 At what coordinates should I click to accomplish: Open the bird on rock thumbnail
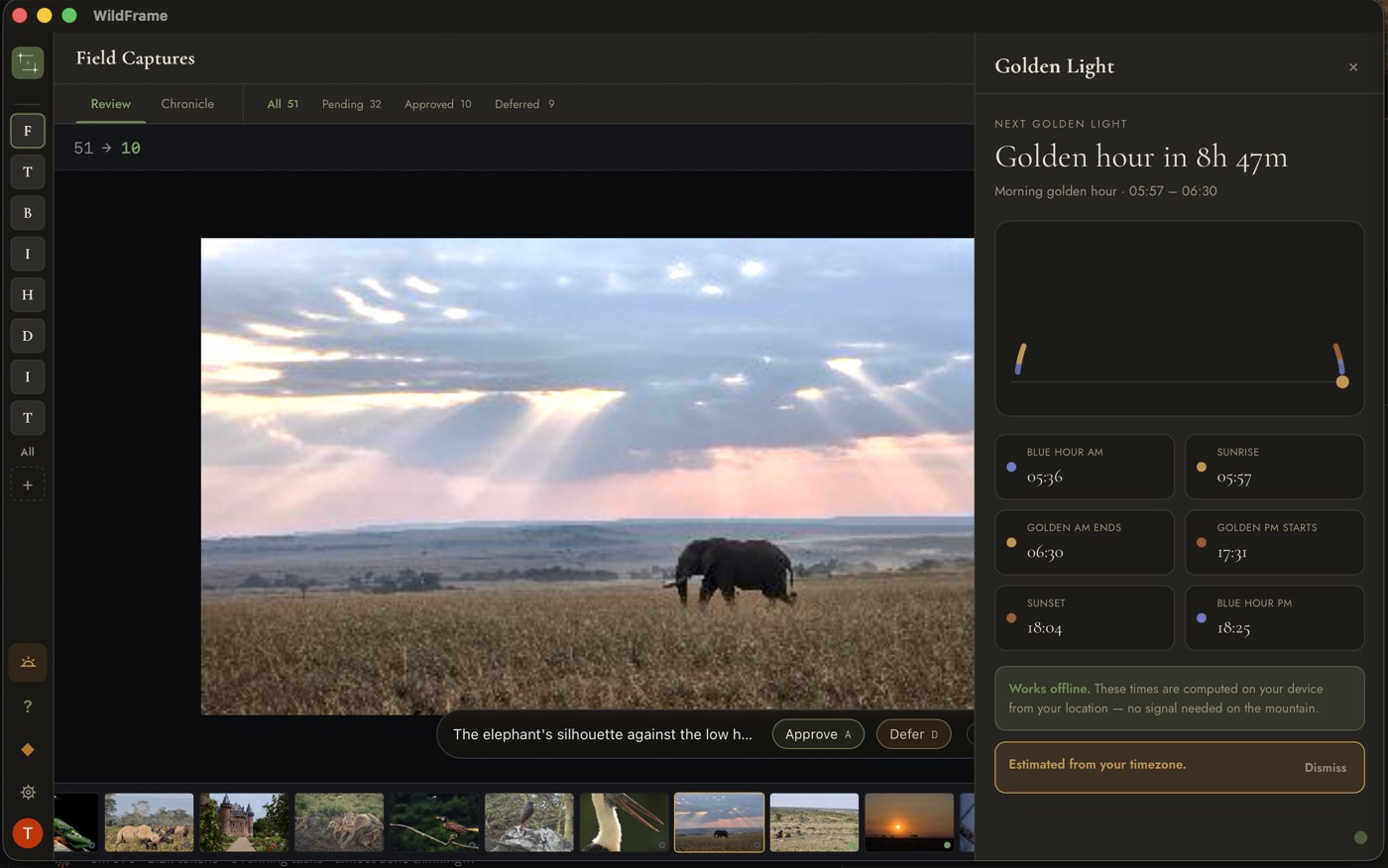click(x=529, y=822)
